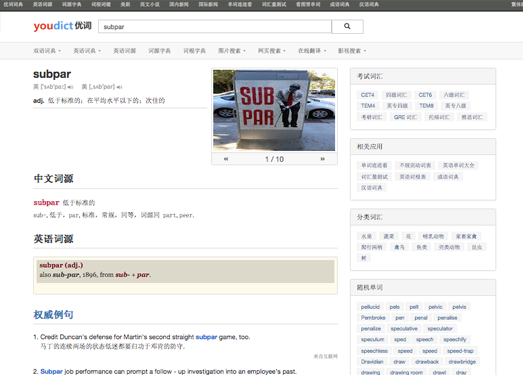Open the TEM4 vocabulary tag

click(368, 106)
